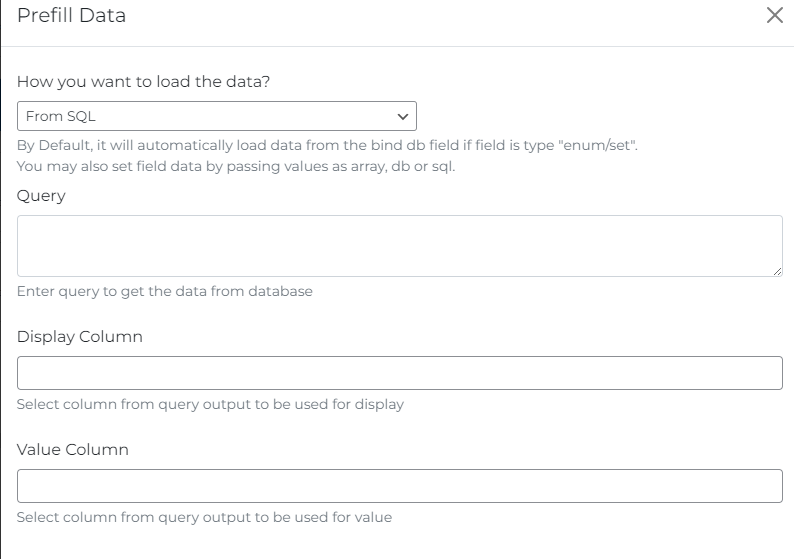794x559 pixels.
Task: Open the "From SQL" data source dropdown
Action: [x=200, y=116]
